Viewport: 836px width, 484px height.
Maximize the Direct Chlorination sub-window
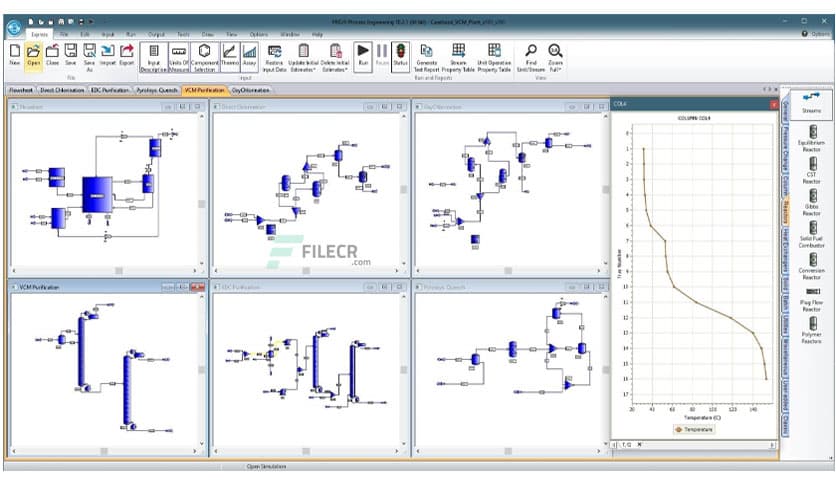[x=385, y=107]
